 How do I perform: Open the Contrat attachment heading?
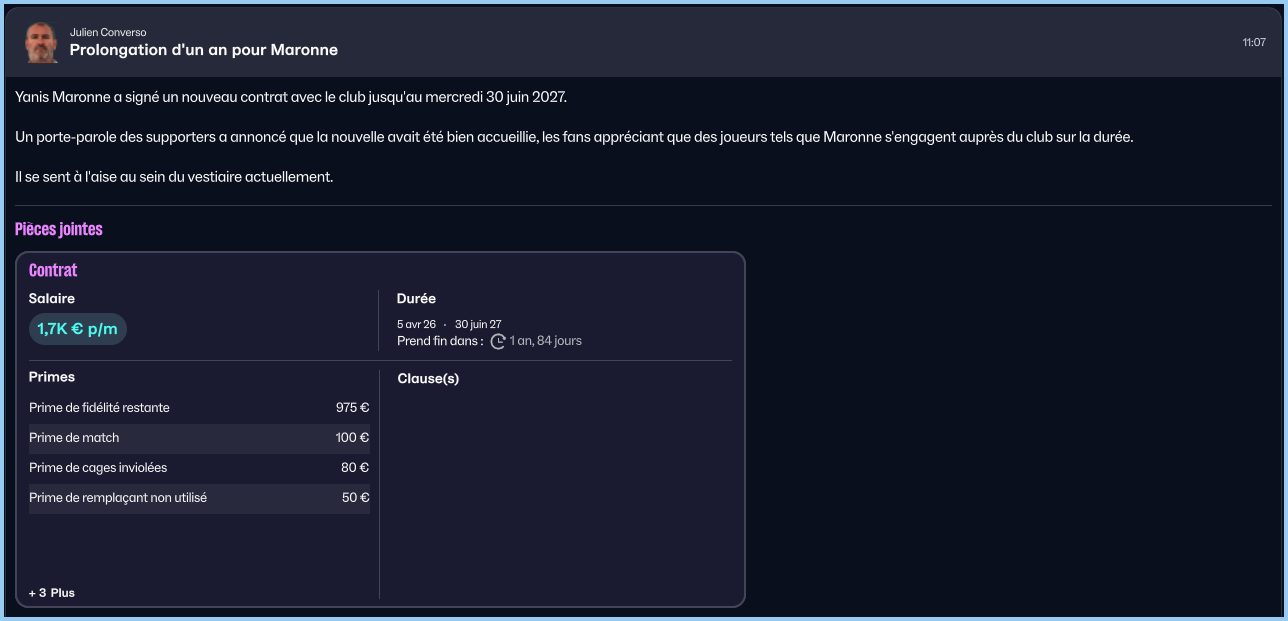pos(53,270)
